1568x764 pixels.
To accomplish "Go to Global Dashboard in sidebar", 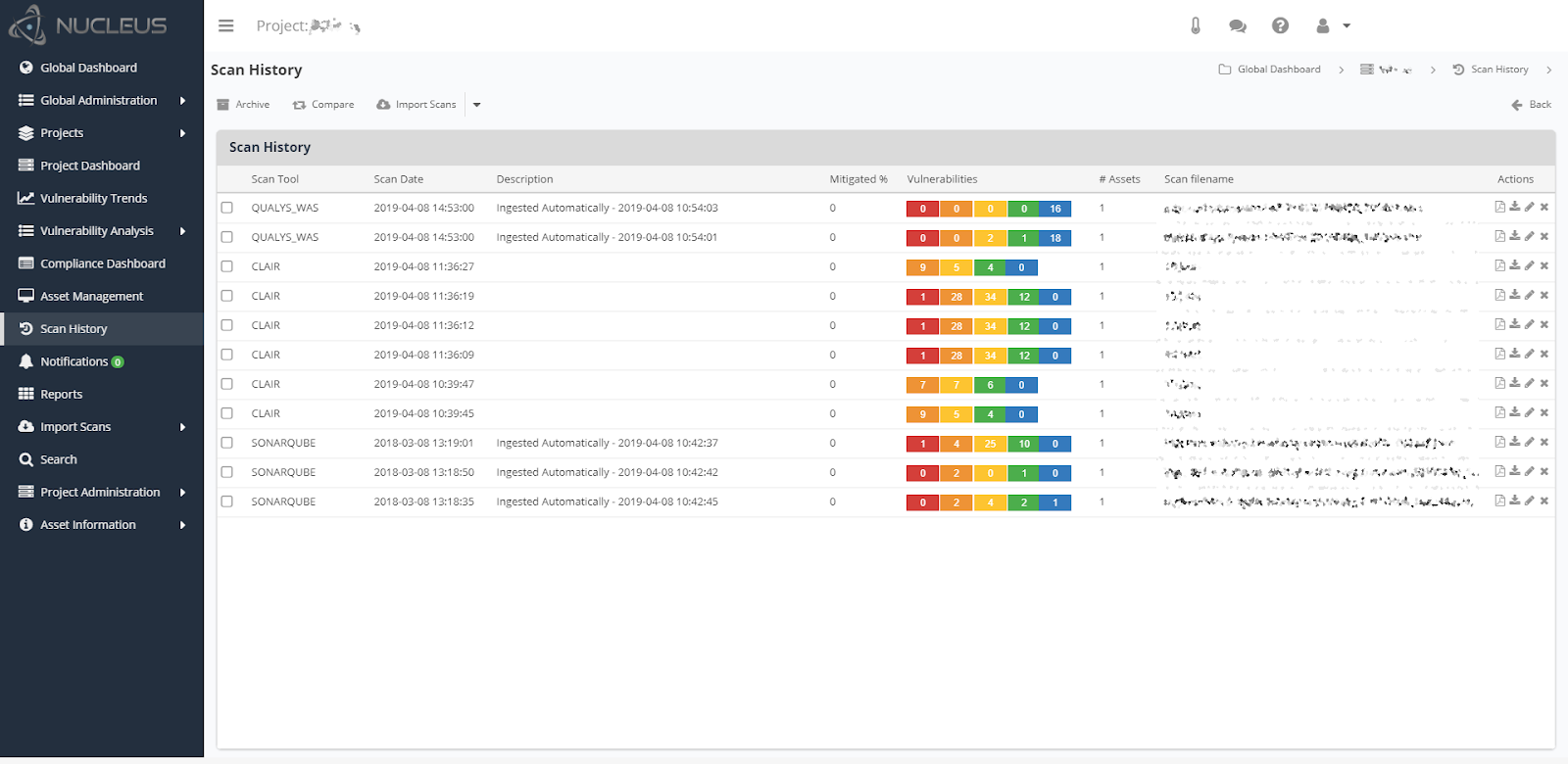I will [102, 68].
